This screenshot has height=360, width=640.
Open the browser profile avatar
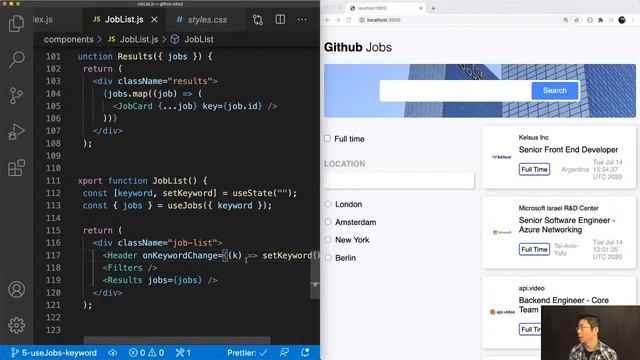(622, 20)
